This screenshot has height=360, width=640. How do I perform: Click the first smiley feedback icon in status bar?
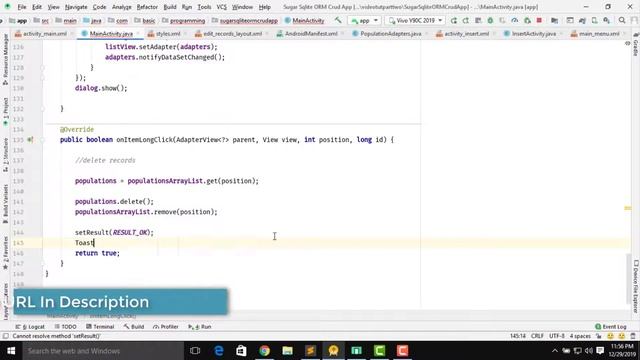coord(610,336)
